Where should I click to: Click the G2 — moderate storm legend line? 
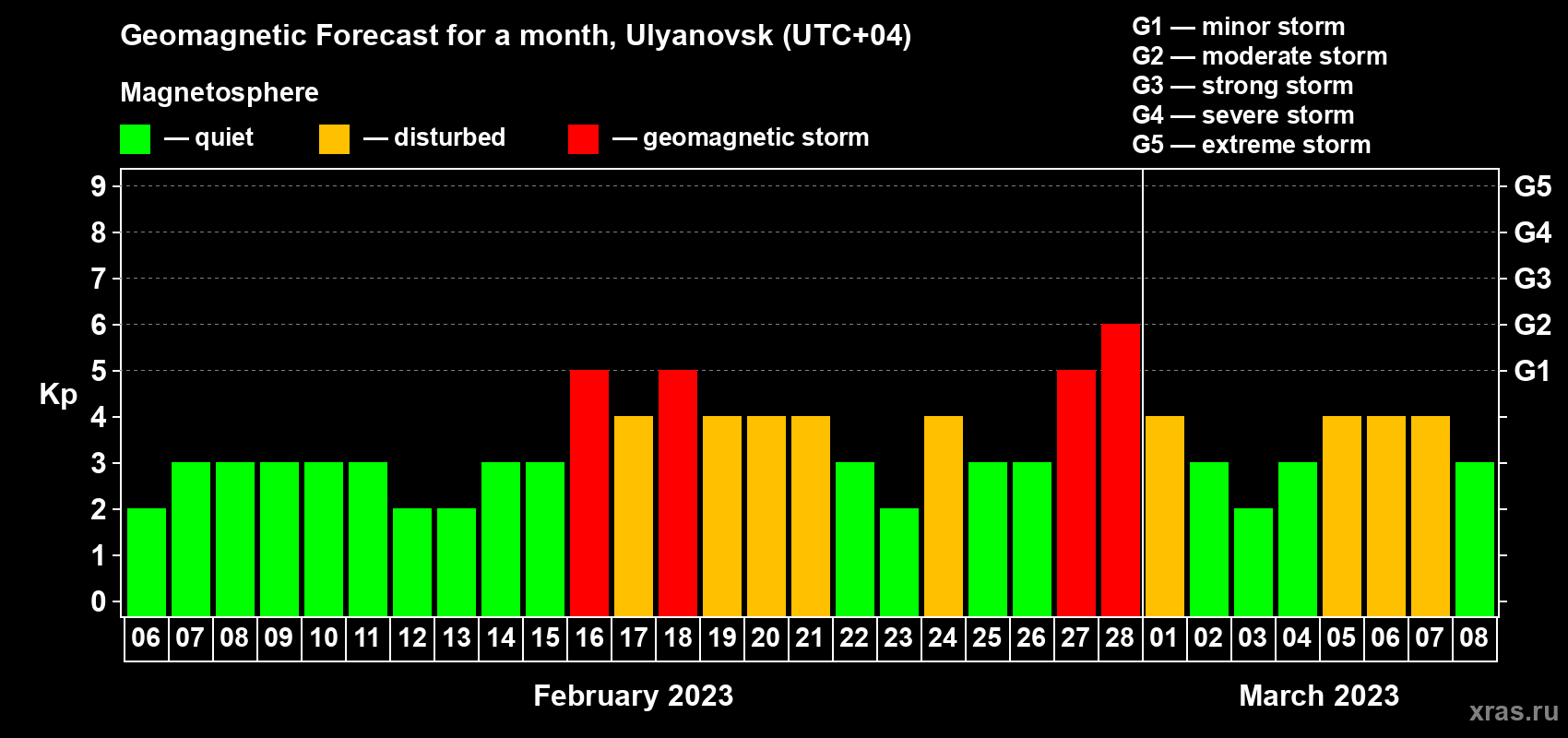(x=1260, y=56)
